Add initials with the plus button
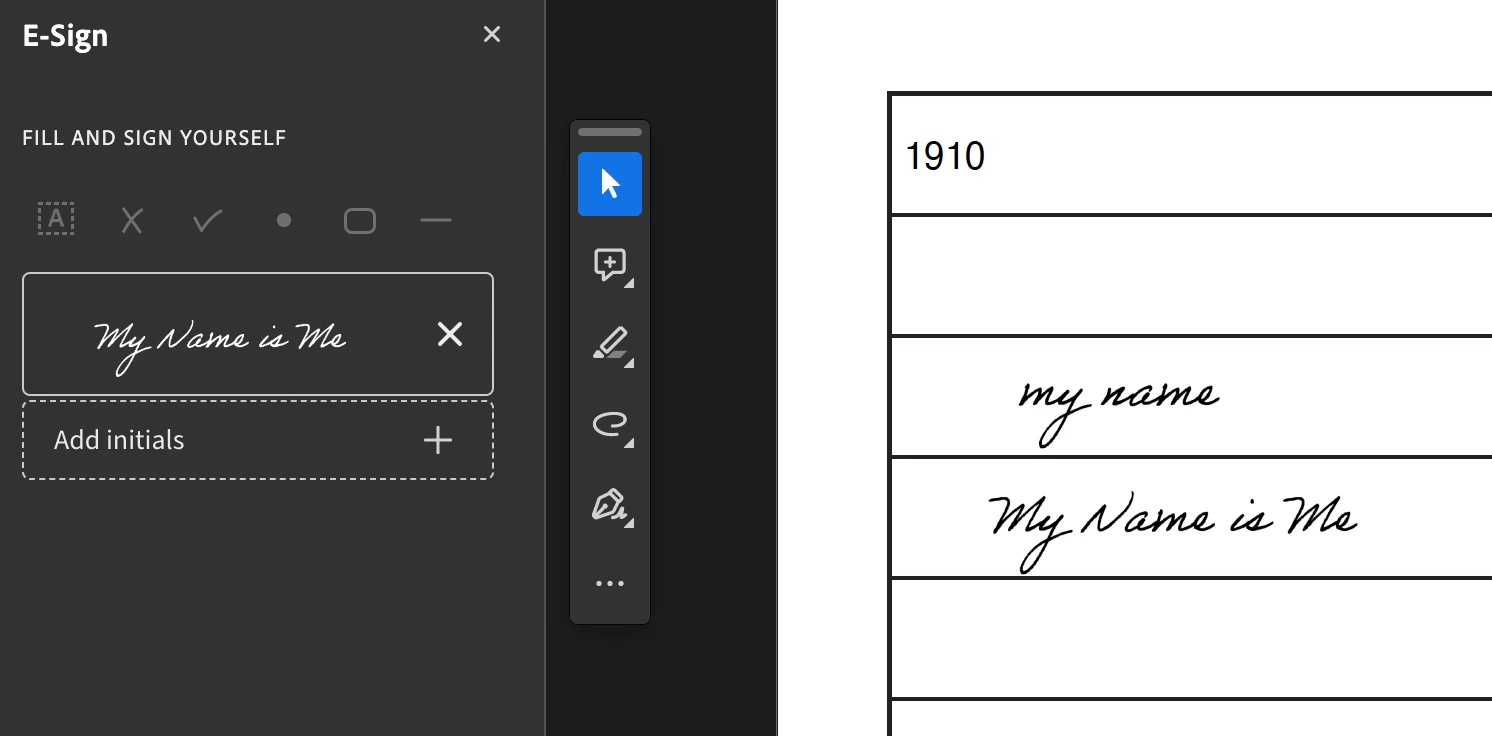 438,440
